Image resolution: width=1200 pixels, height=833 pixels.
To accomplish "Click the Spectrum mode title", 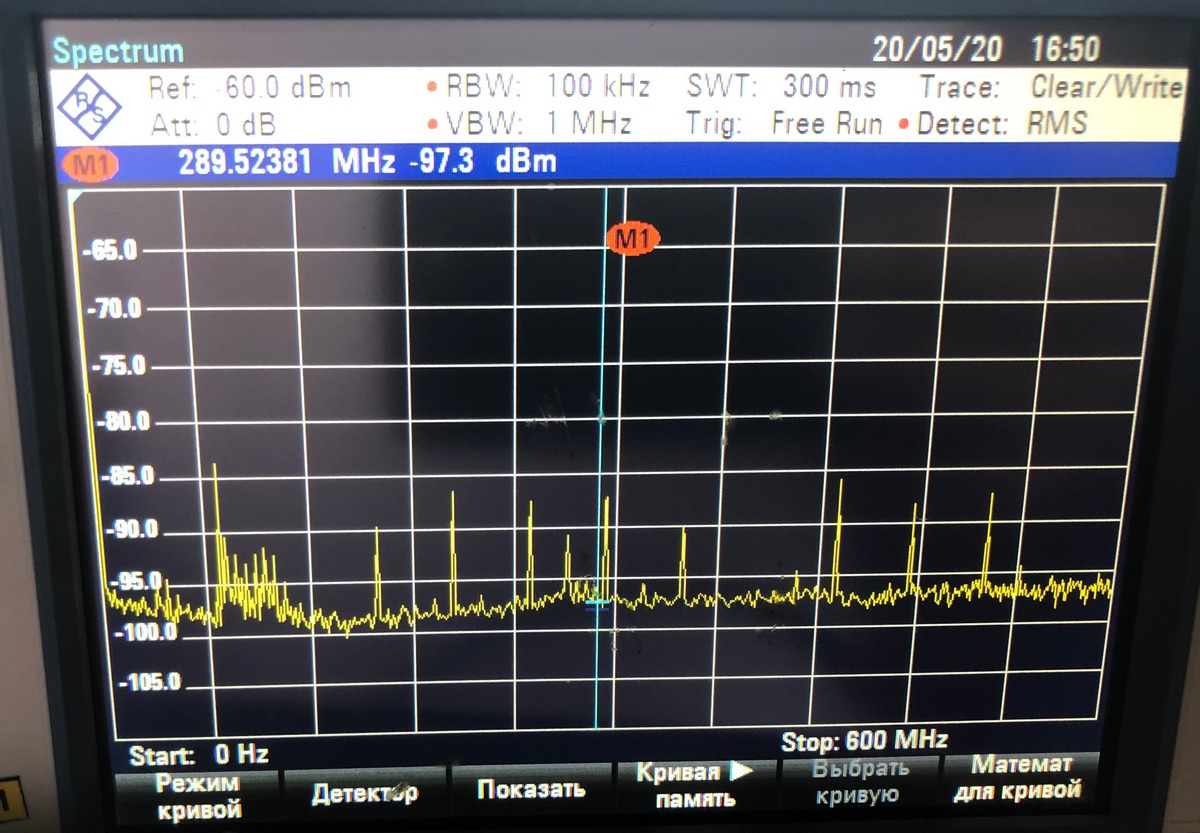I will pos(118,51).
